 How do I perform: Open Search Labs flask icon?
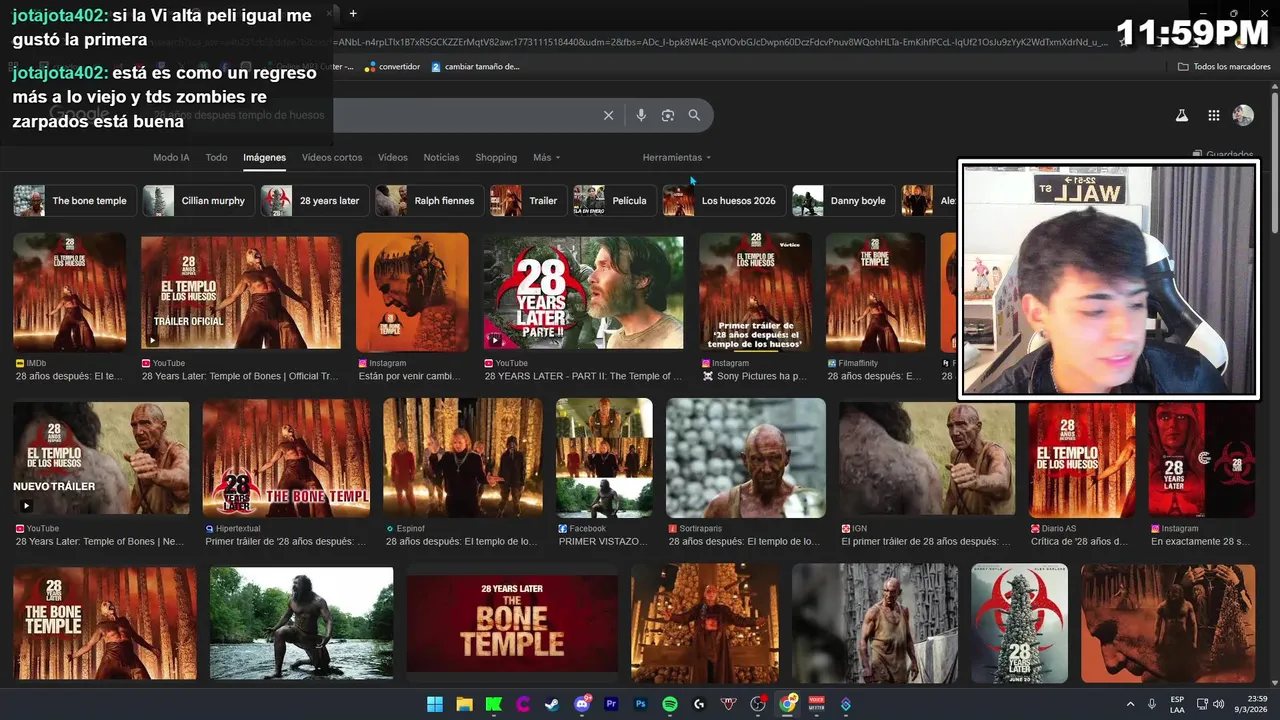(x=1181, y=115)
